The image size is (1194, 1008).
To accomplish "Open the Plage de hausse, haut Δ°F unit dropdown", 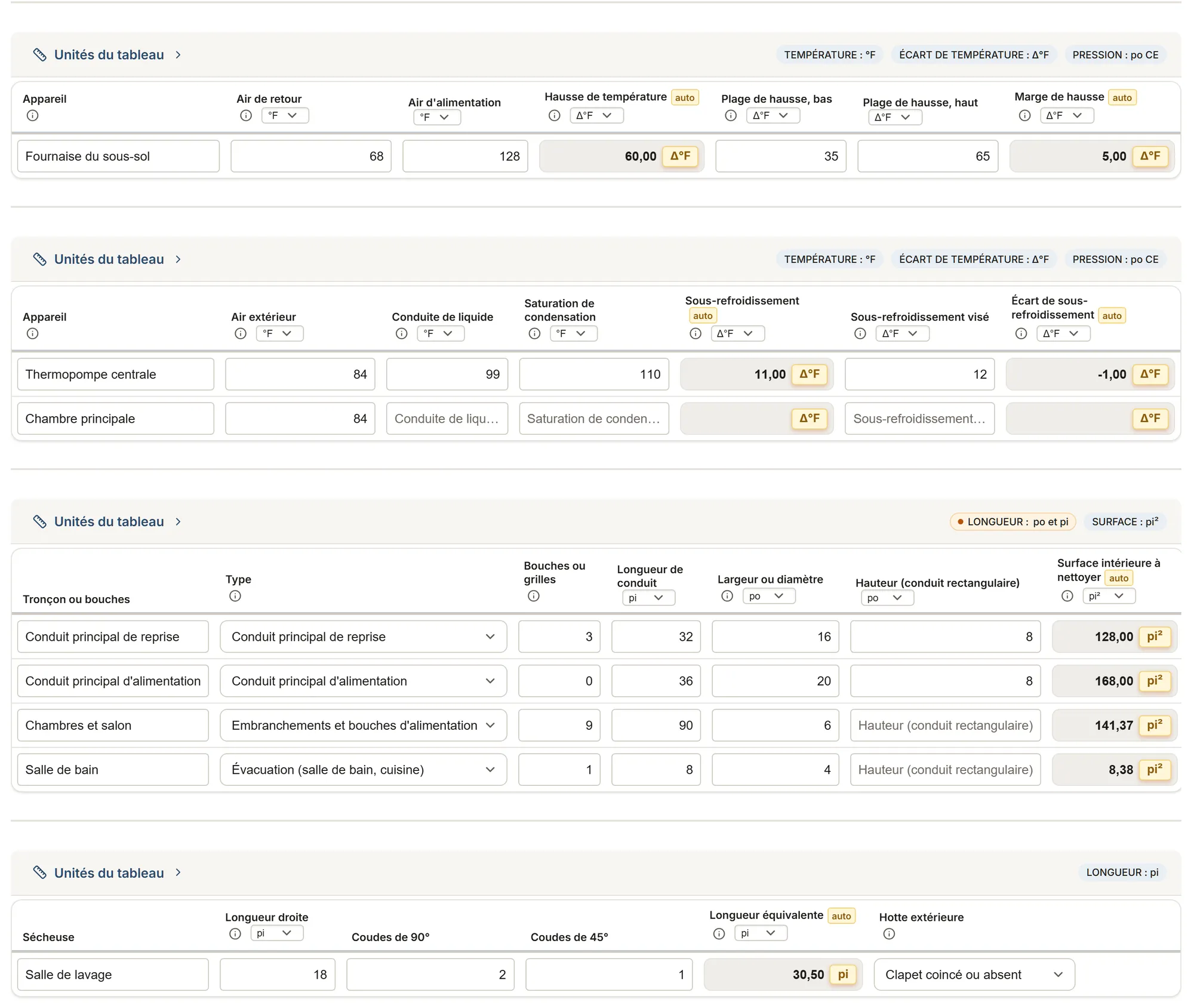I will pyautogui.click(x=895, y=118).
